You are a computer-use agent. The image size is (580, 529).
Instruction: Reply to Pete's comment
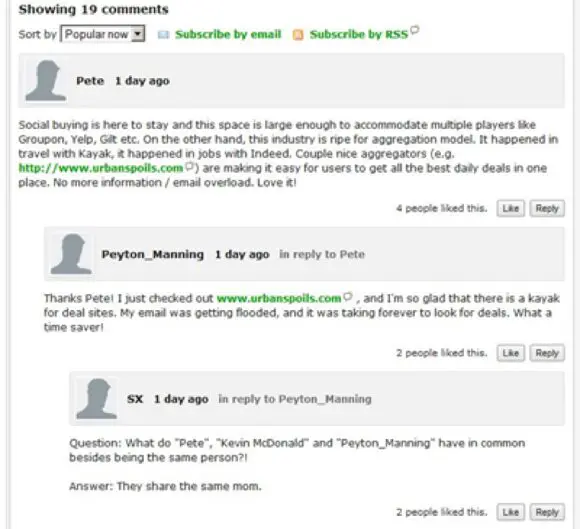(547, 208)
